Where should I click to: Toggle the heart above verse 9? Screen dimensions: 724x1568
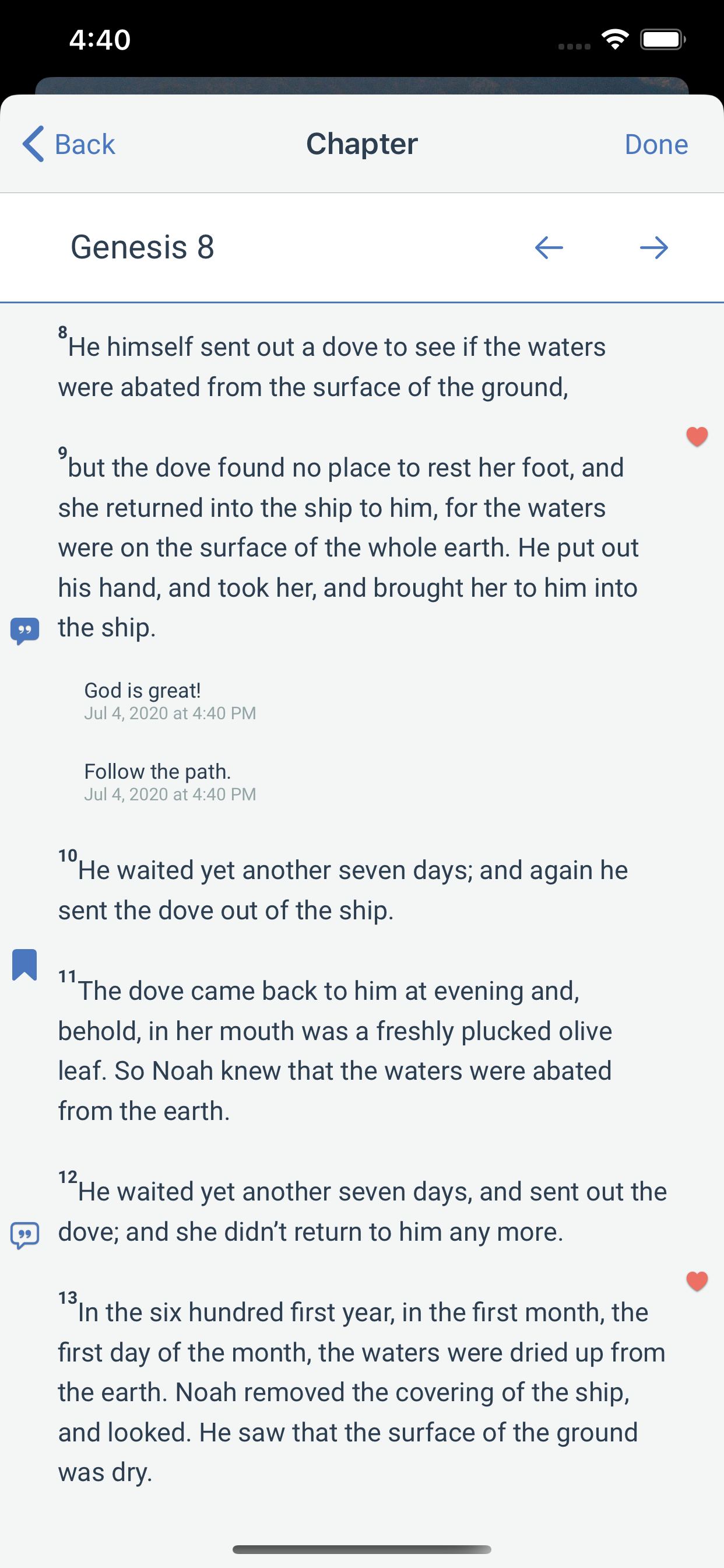coord(697,436)
